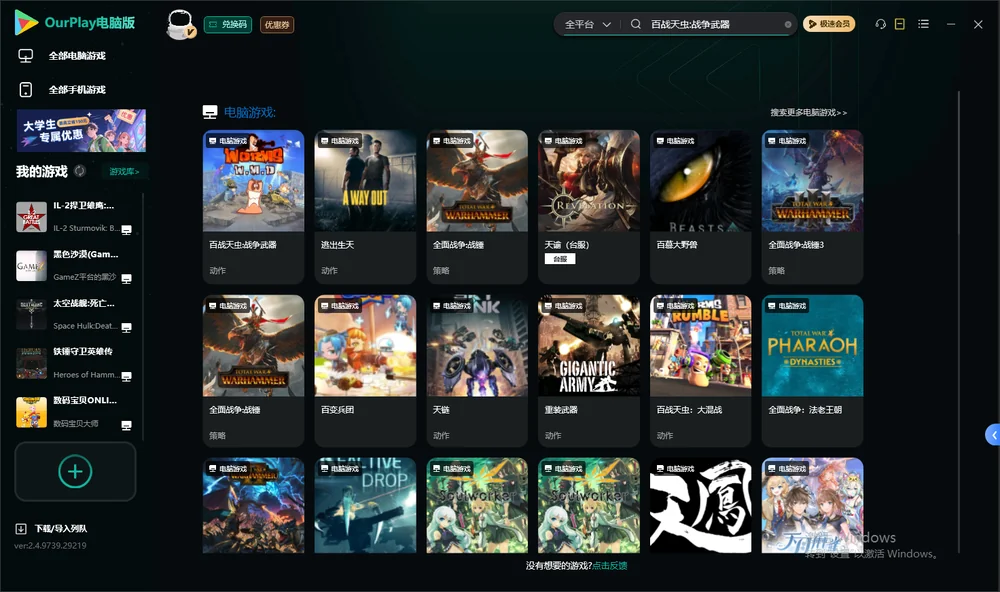Expand the side panel arrow on the right edge
The image size is (1000, 592).
point(992,435)
